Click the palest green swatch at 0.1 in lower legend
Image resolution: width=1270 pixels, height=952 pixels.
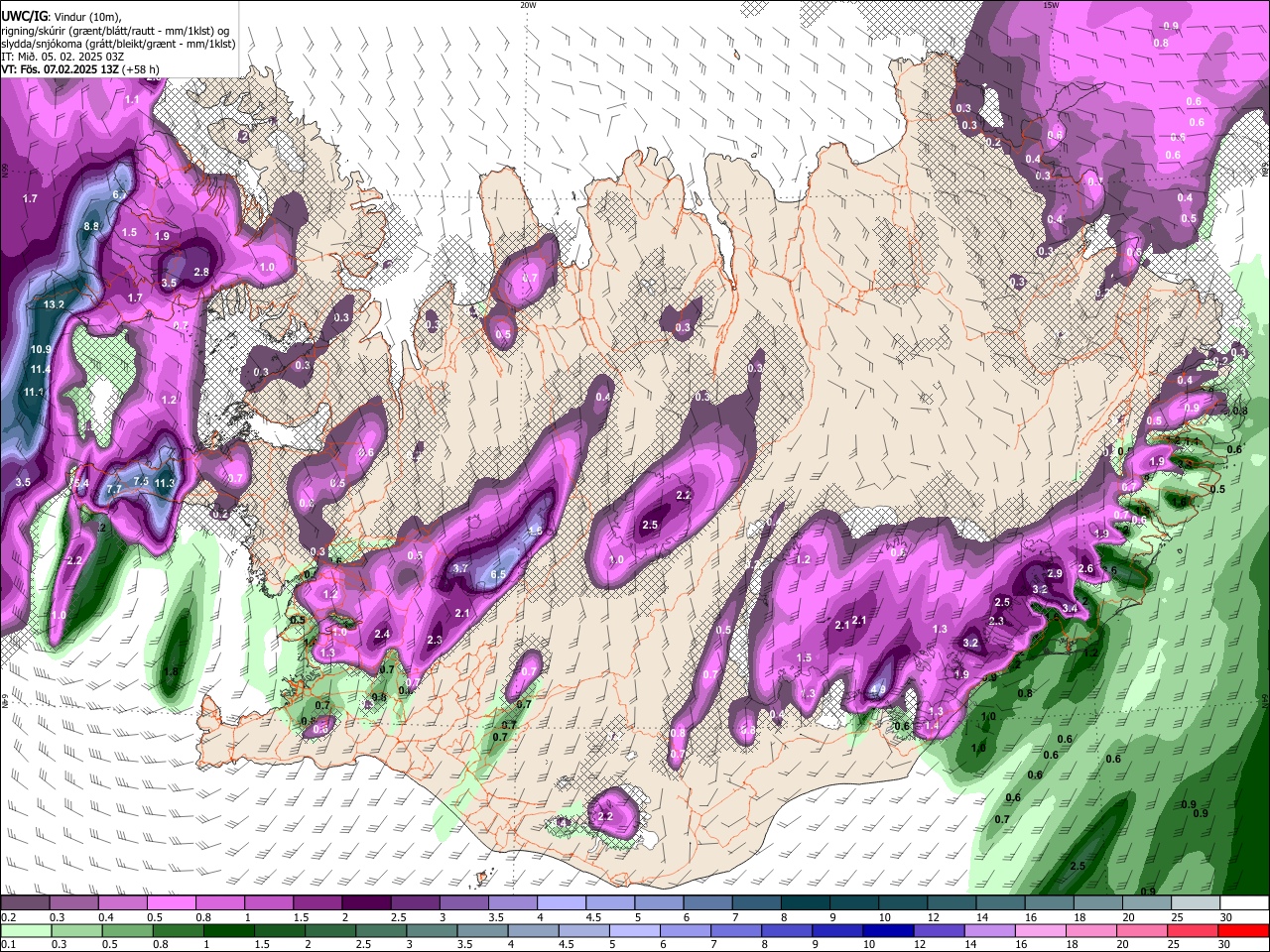click(x=26, y=931)
